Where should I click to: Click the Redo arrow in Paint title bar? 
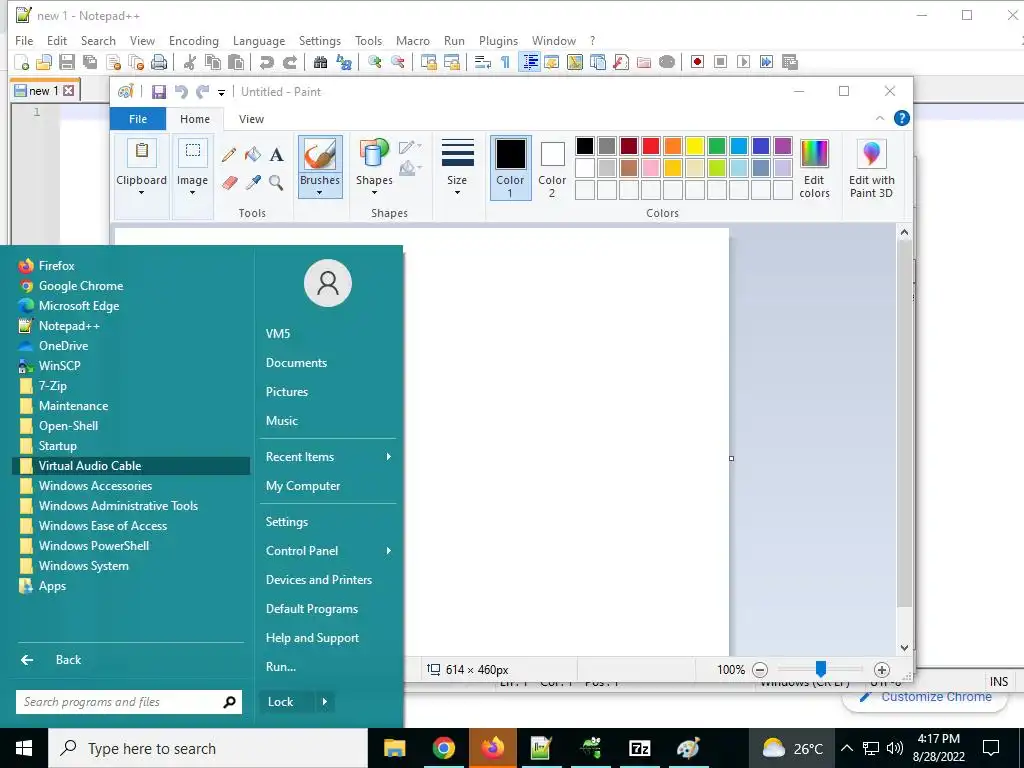[203, 92]
